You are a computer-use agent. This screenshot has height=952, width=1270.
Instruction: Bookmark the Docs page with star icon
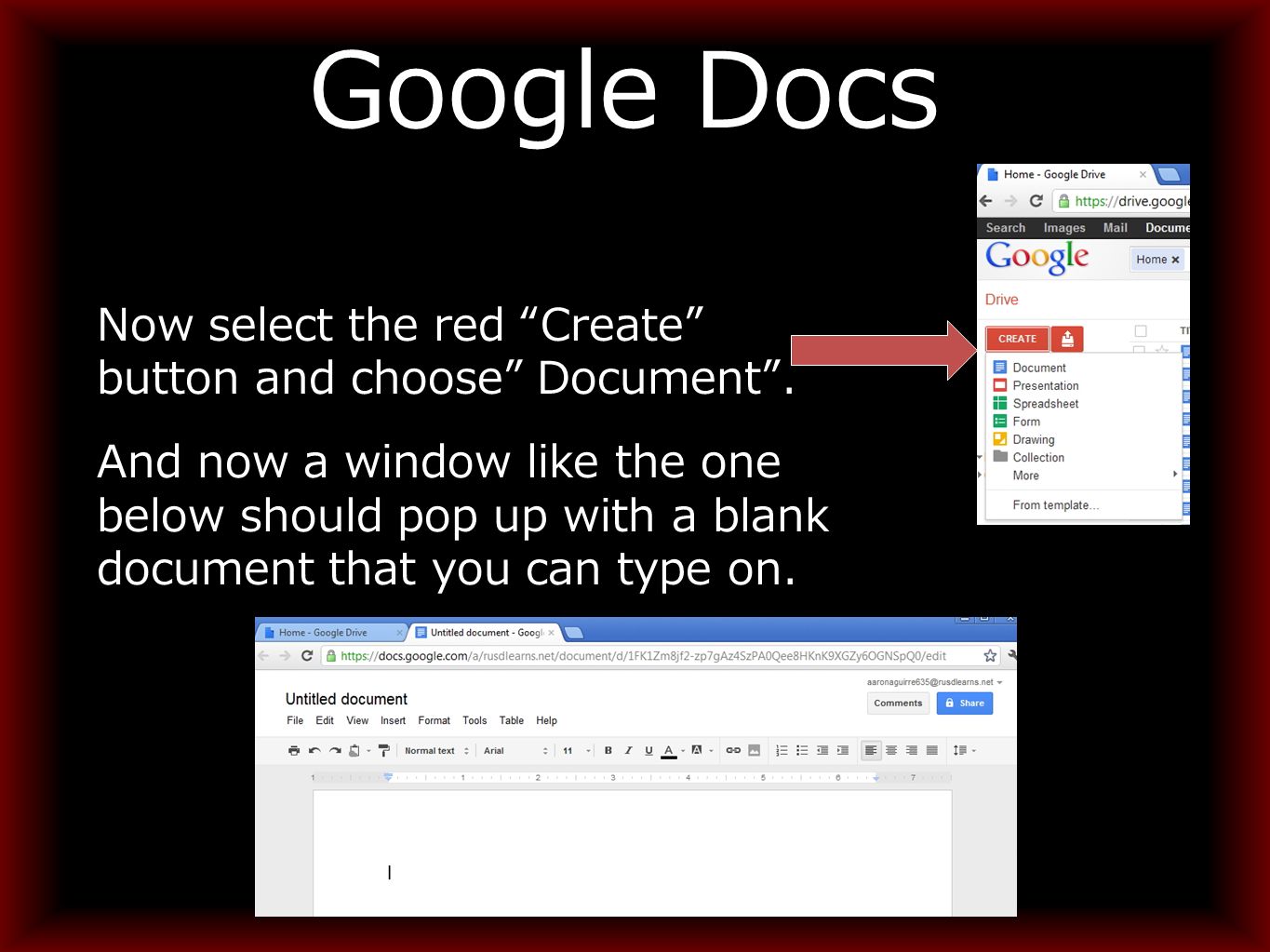pyautogui.click(x=990, y=655)
